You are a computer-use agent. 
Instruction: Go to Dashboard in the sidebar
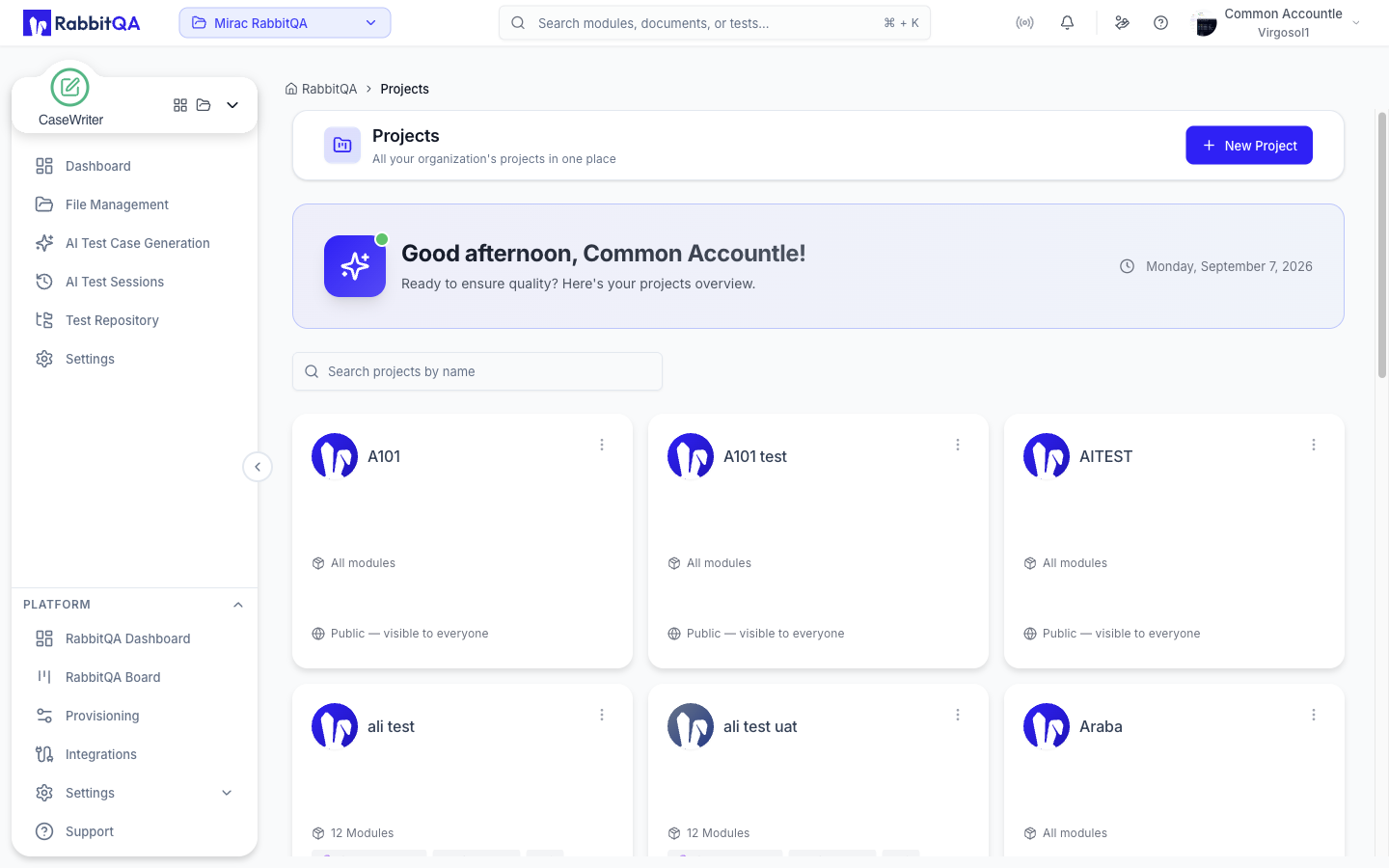point(135,166)
